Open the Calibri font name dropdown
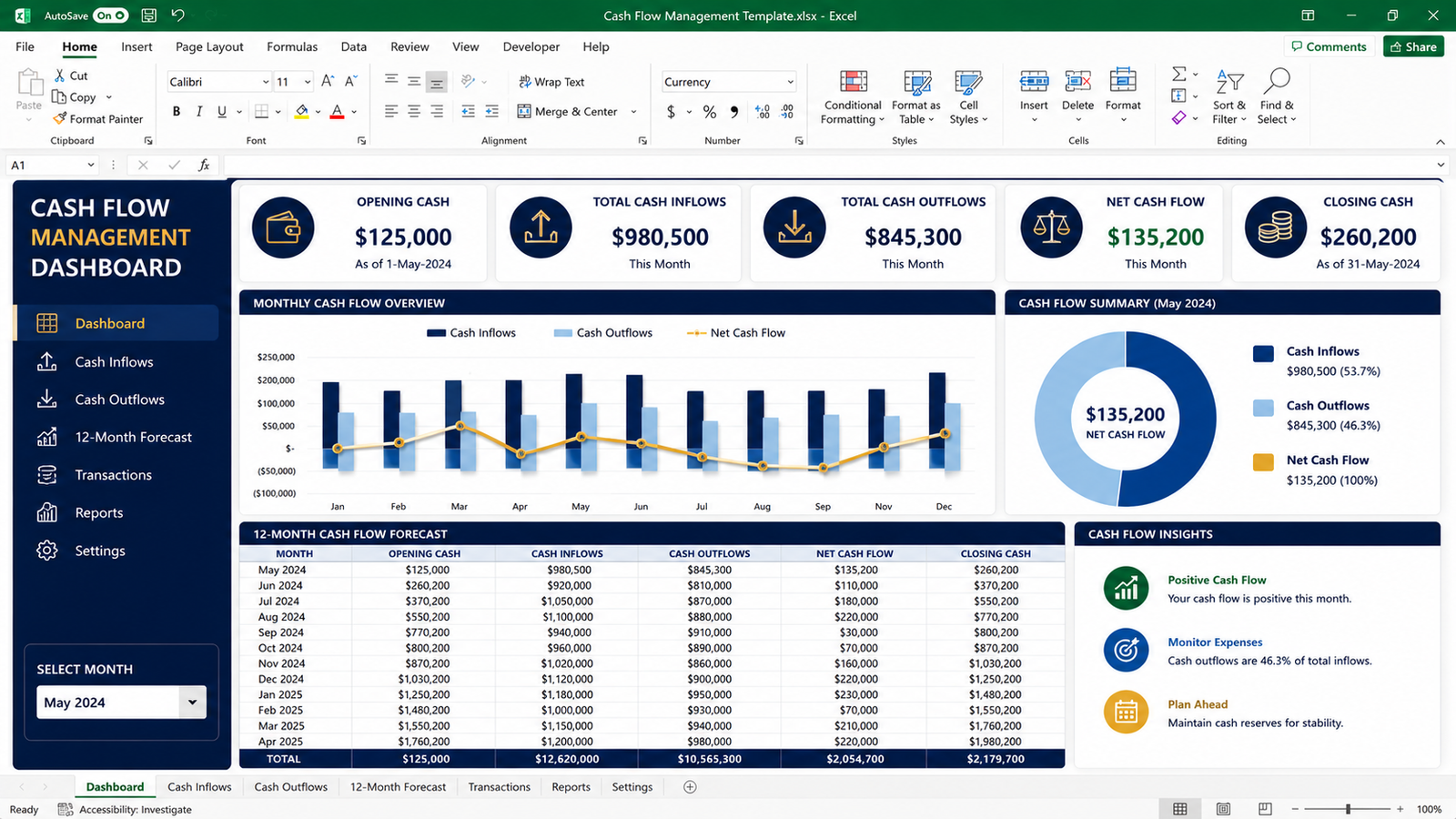The width and height of the screenshot is (1456, 819). [266, 82]
